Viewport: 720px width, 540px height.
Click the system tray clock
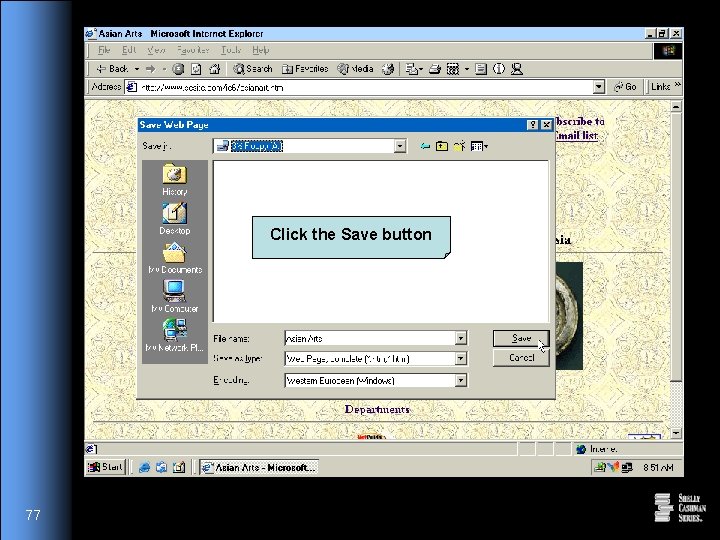point(658,467)
